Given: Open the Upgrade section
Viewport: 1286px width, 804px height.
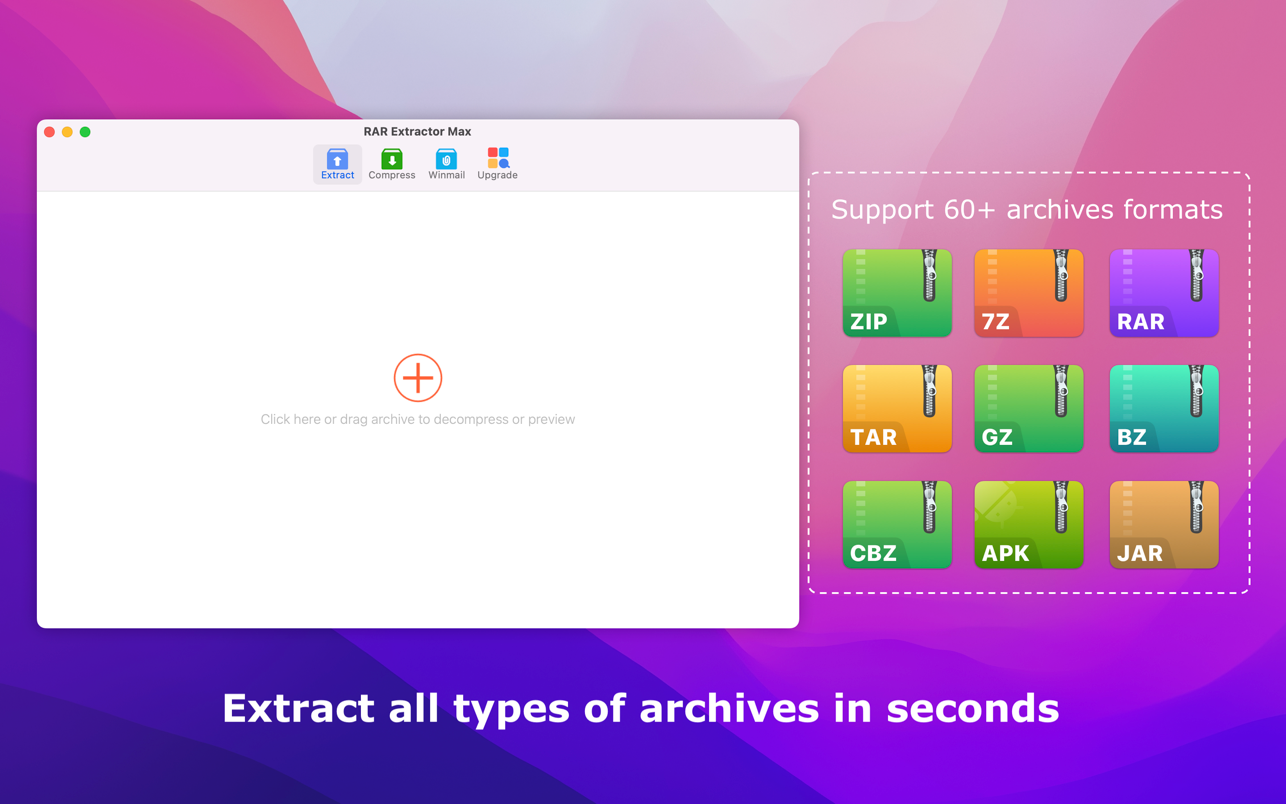Looking at the screenshot, I should [x=497, y=164].
